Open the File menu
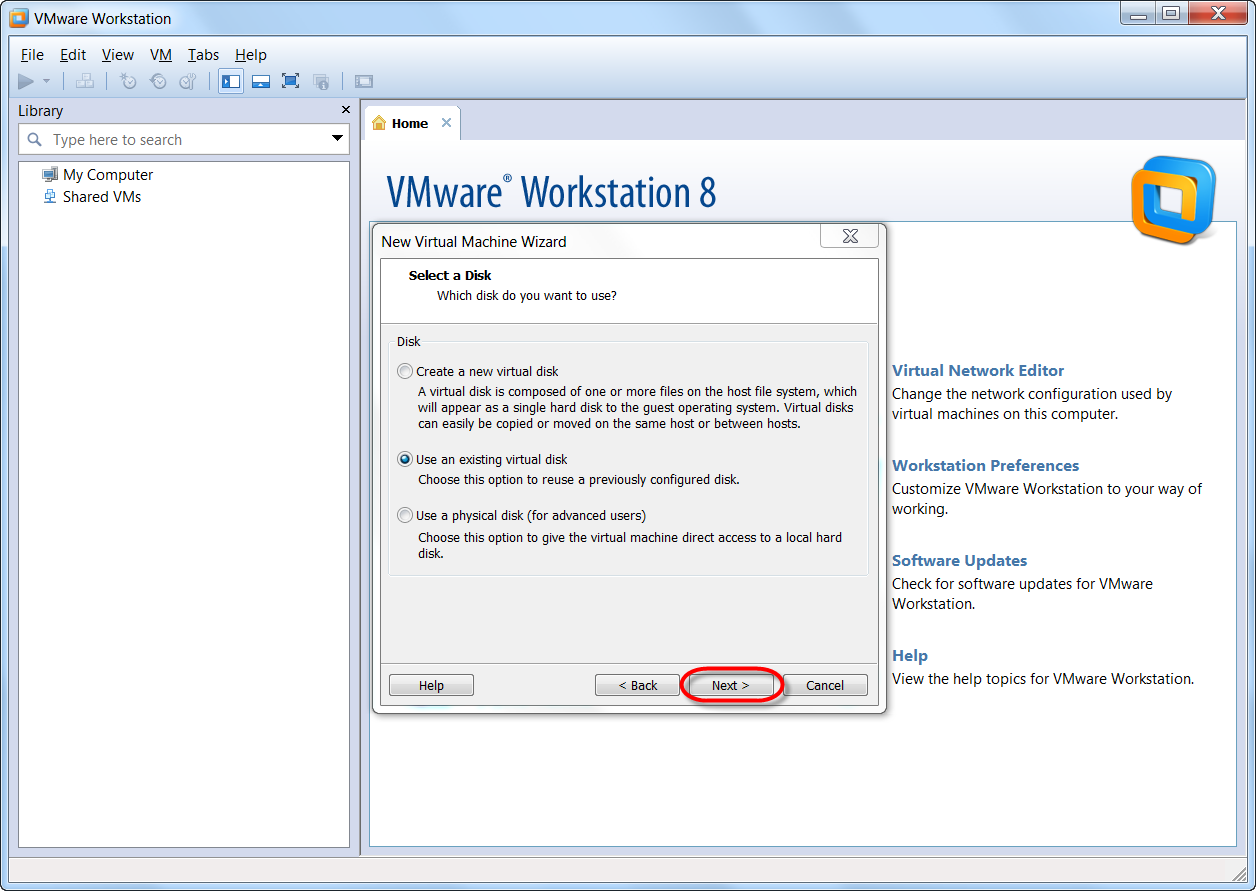Screen dimensions: 1256x891 (x=32, y=55)
